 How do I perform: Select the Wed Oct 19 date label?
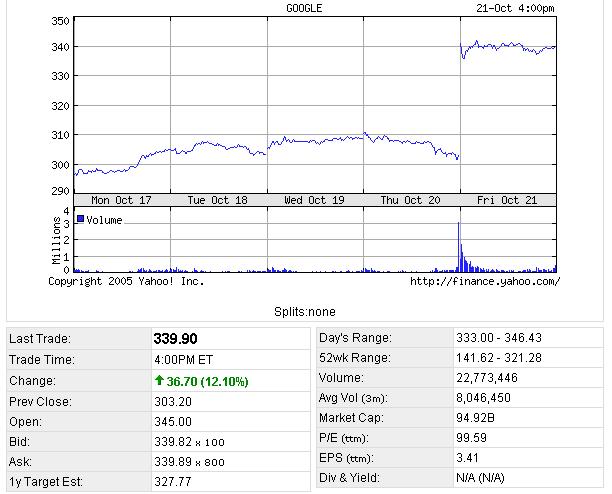click(x=314, y=200)
